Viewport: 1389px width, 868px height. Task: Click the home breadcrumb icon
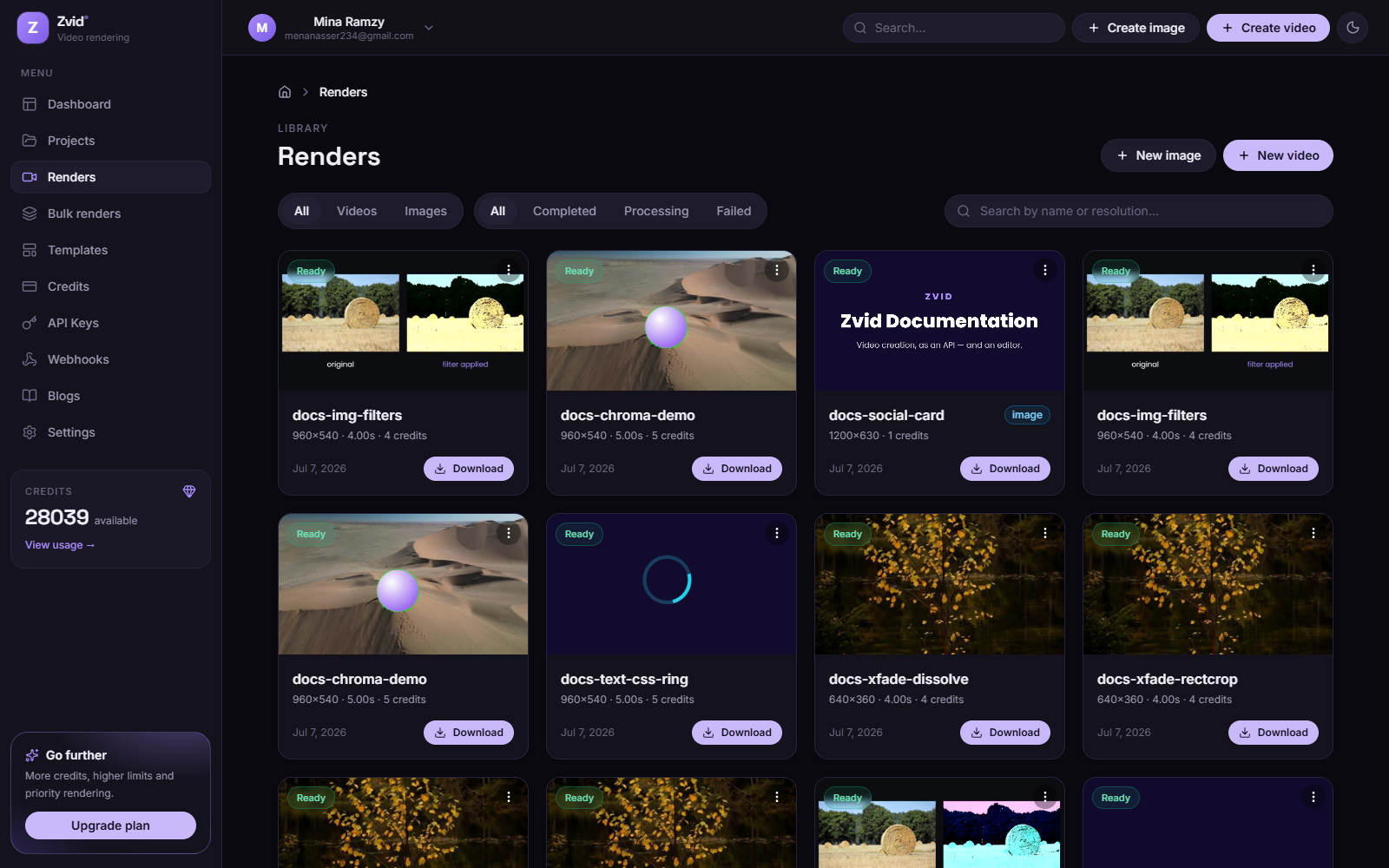point(285,92)
